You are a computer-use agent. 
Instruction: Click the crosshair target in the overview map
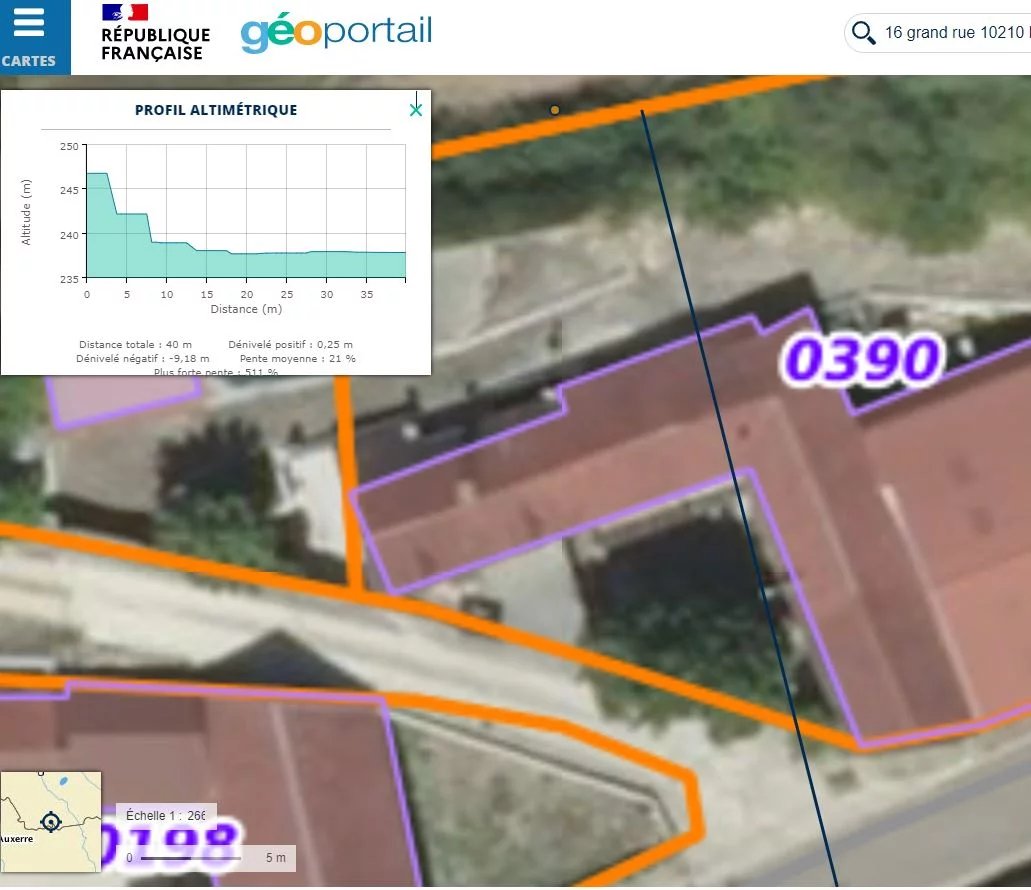pos(50,822)
